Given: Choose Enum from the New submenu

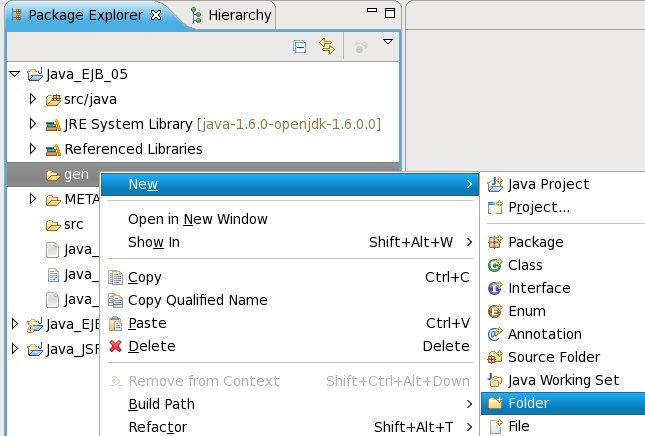Looking at the screenshot, I should [526, 311].
